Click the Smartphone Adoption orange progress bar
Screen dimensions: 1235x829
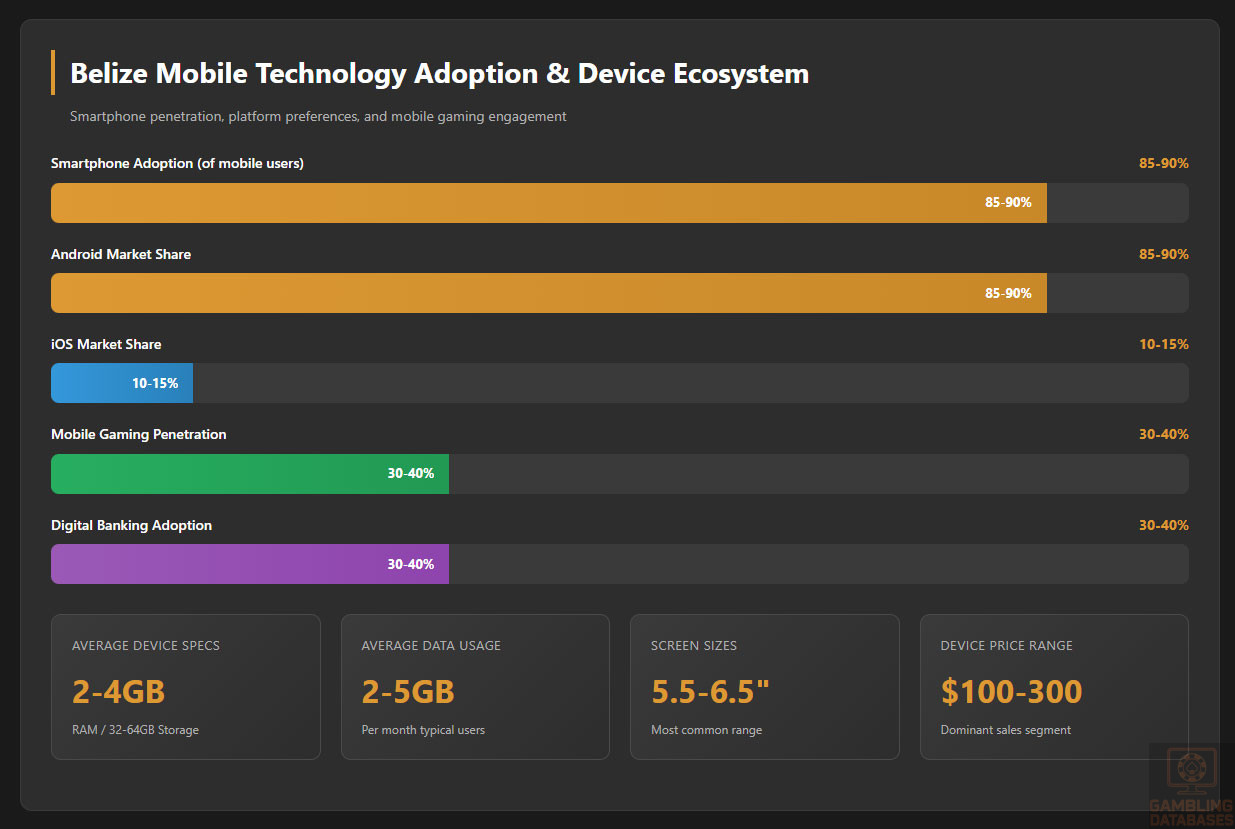548,203
